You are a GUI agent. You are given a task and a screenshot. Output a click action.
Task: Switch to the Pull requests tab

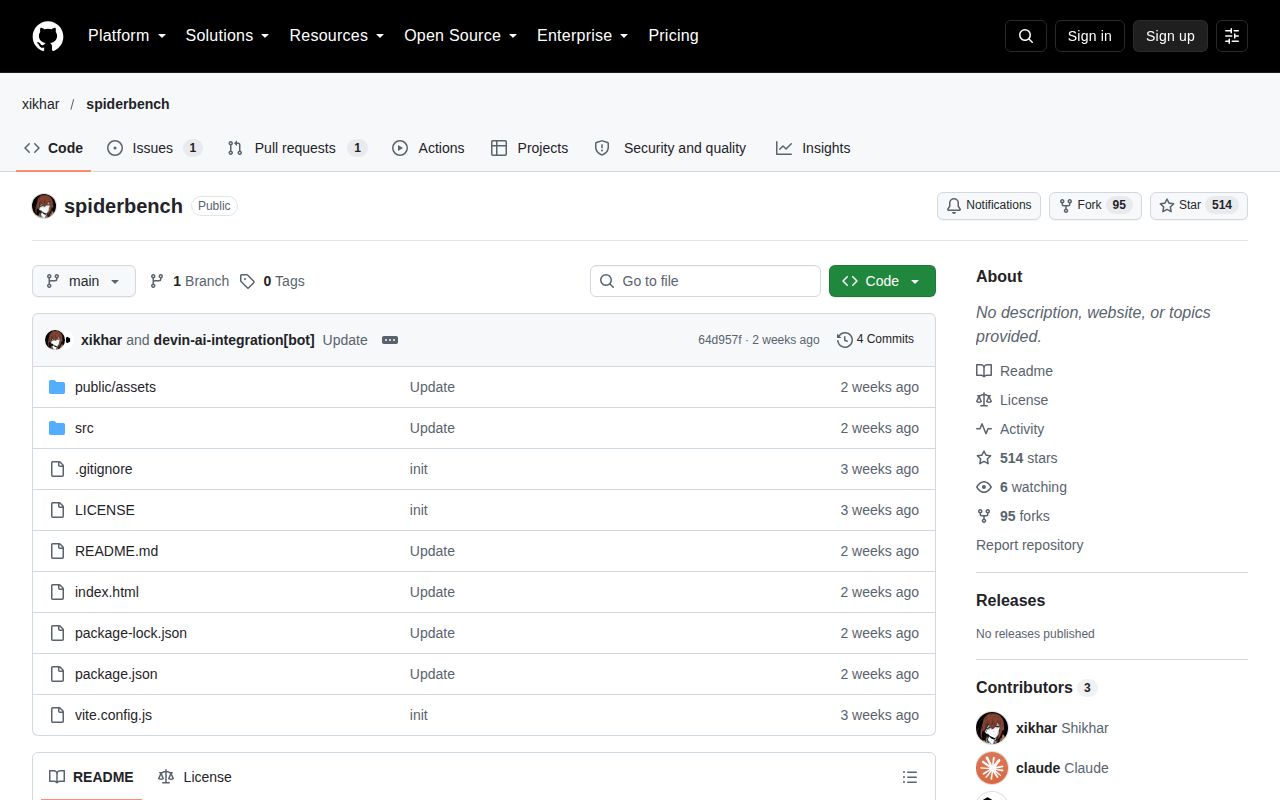point(297,148)
